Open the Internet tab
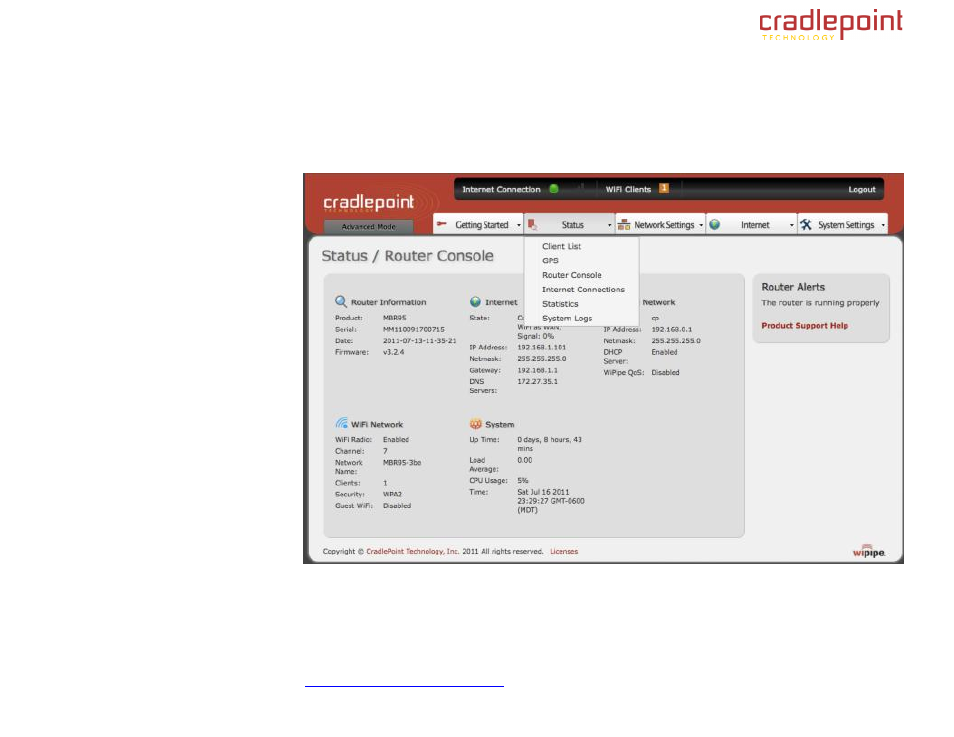 click(751, 225)
